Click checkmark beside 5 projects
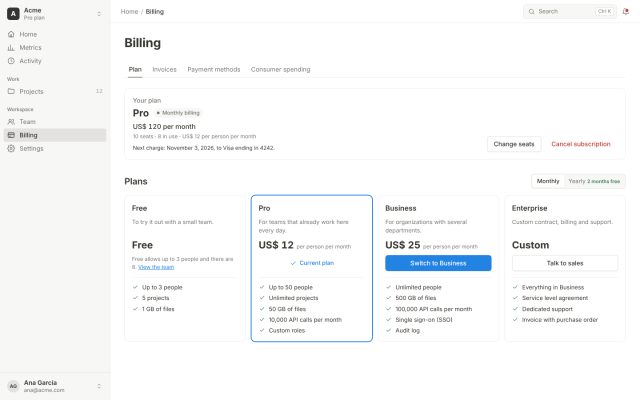 click(x=135, y=298)
